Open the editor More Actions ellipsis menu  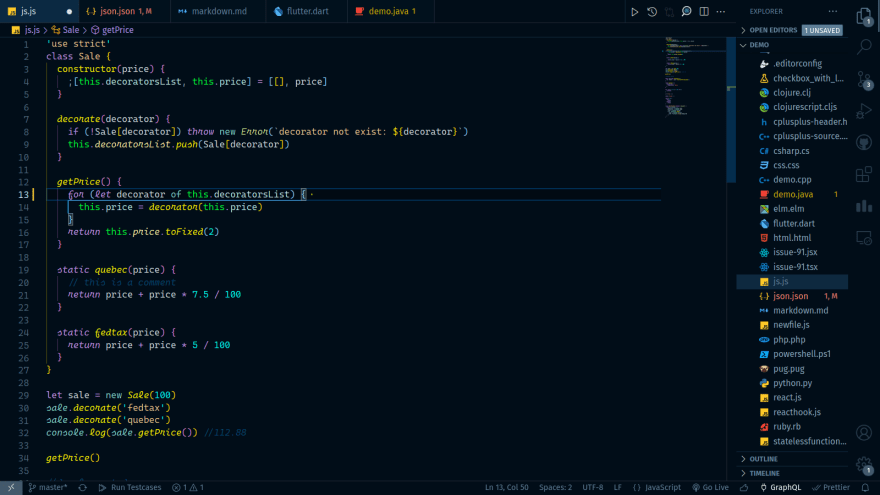(721, 11)
